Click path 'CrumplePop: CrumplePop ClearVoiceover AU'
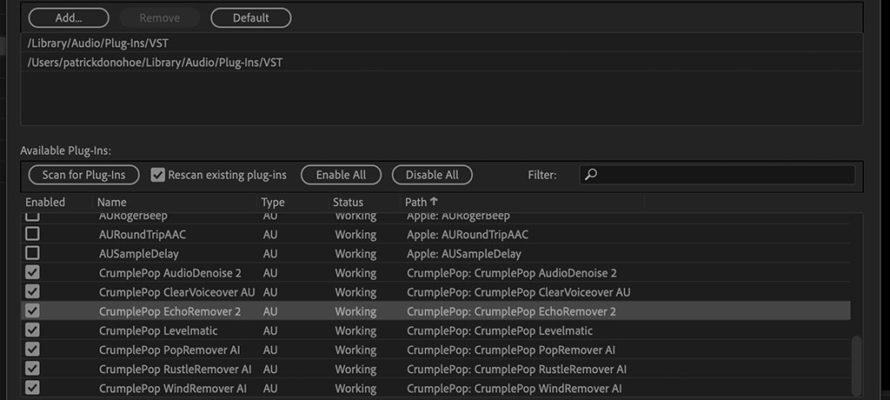 click(x=518, y=292)
